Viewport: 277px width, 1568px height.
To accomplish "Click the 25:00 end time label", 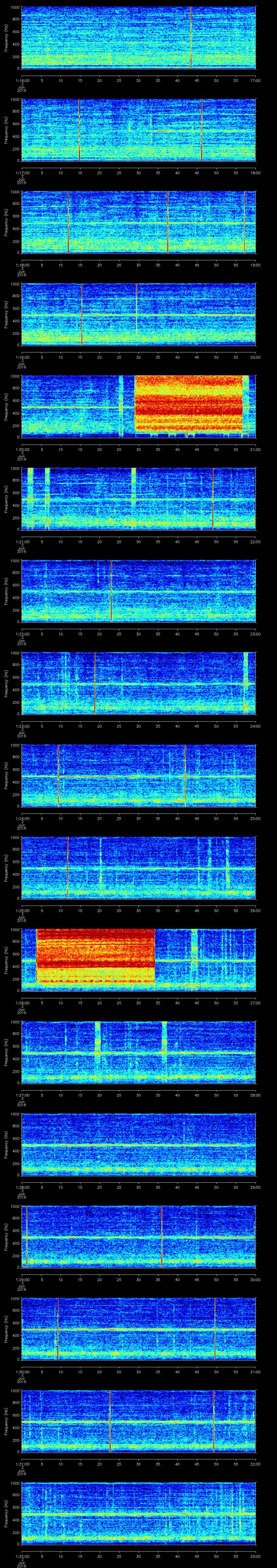I will (256, 818).
